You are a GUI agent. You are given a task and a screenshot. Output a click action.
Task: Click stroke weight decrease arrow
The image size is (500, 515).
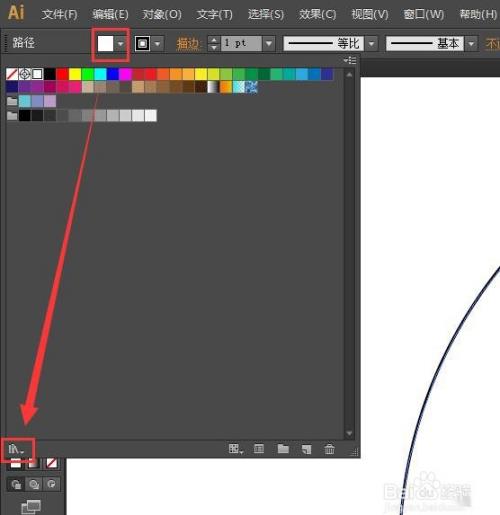click(x=214, y=47)
